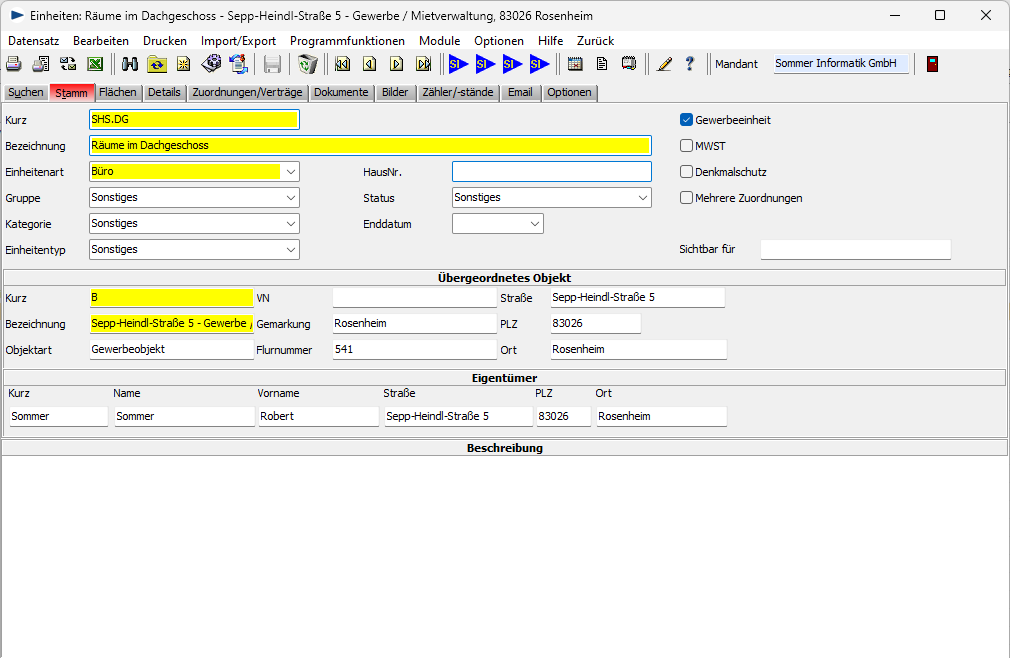The width and height of the screenshot is (1010, 658).
Task: Tick the Denkmalschutz checkbox
Action: tap(686, 172)
